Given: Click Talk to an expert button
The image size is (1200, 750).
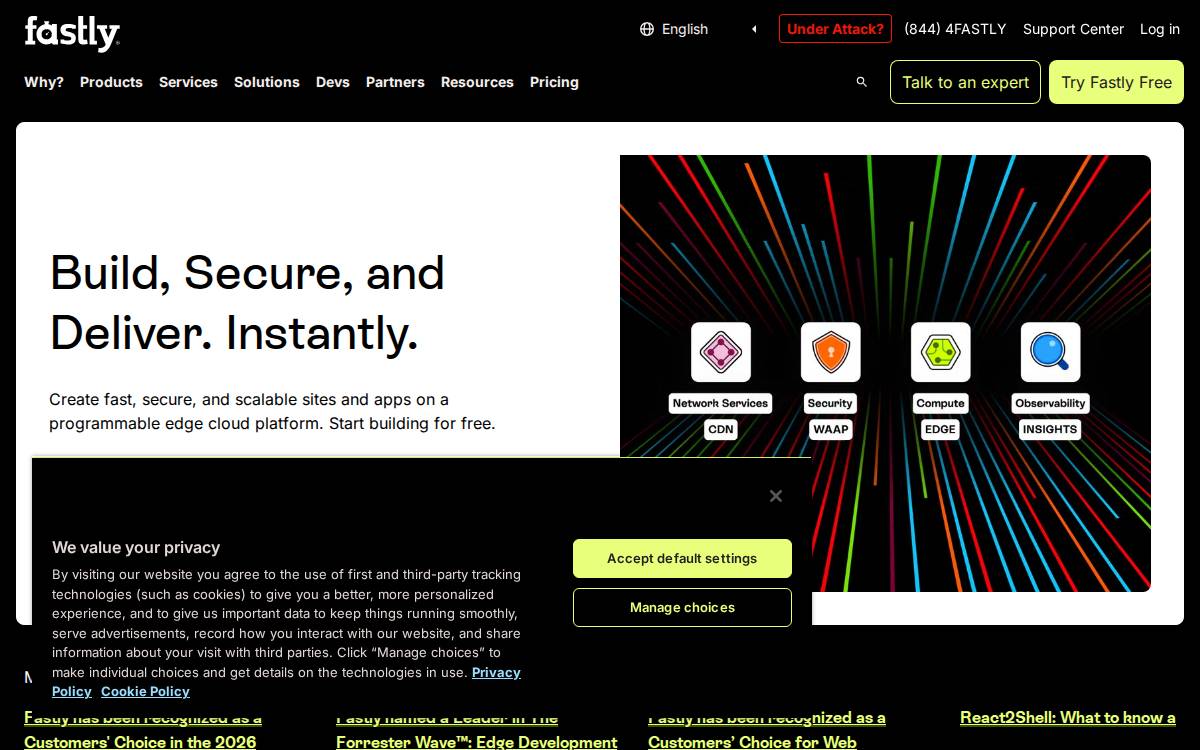Looking at the screenshot, I should click(x=965, y=82).
